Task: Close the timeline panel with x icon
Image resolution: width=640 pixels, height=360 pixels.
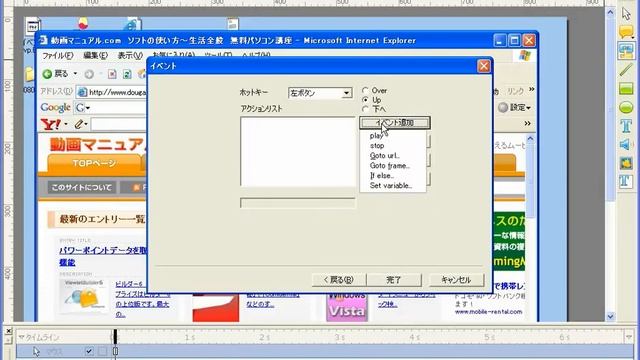Action: click(9, 331)
